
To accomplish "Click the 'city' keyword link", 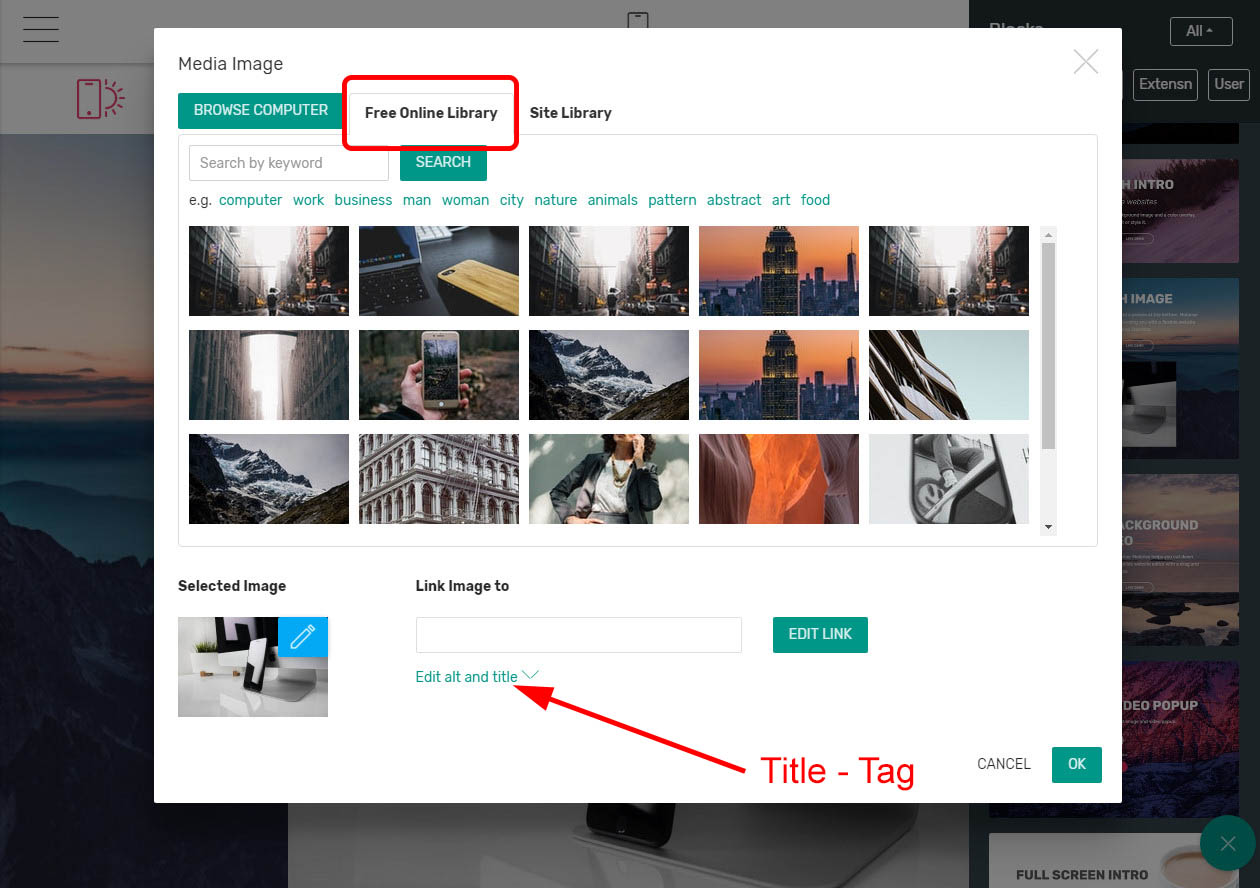I will [512, 200].
